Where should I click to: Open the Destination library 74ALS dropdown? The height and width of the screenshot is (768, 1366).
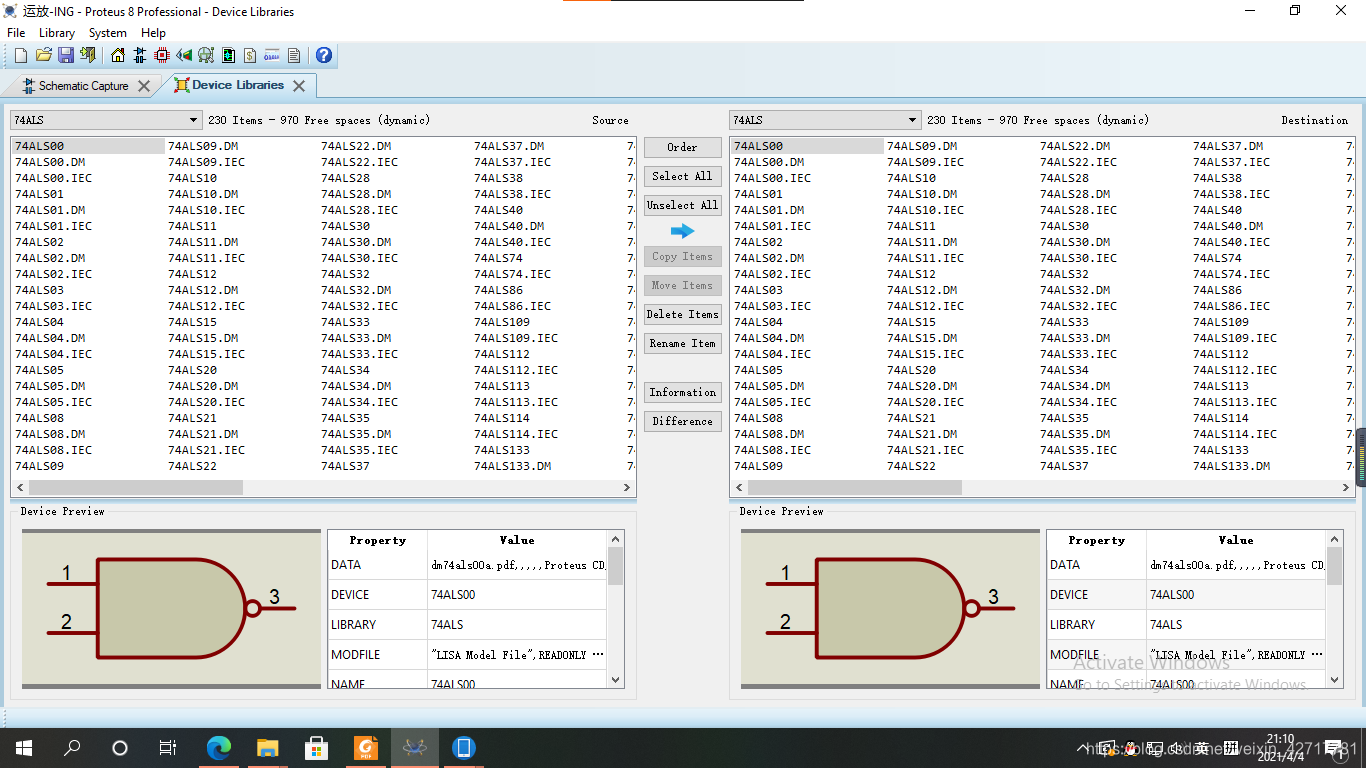tap(825, 120)
